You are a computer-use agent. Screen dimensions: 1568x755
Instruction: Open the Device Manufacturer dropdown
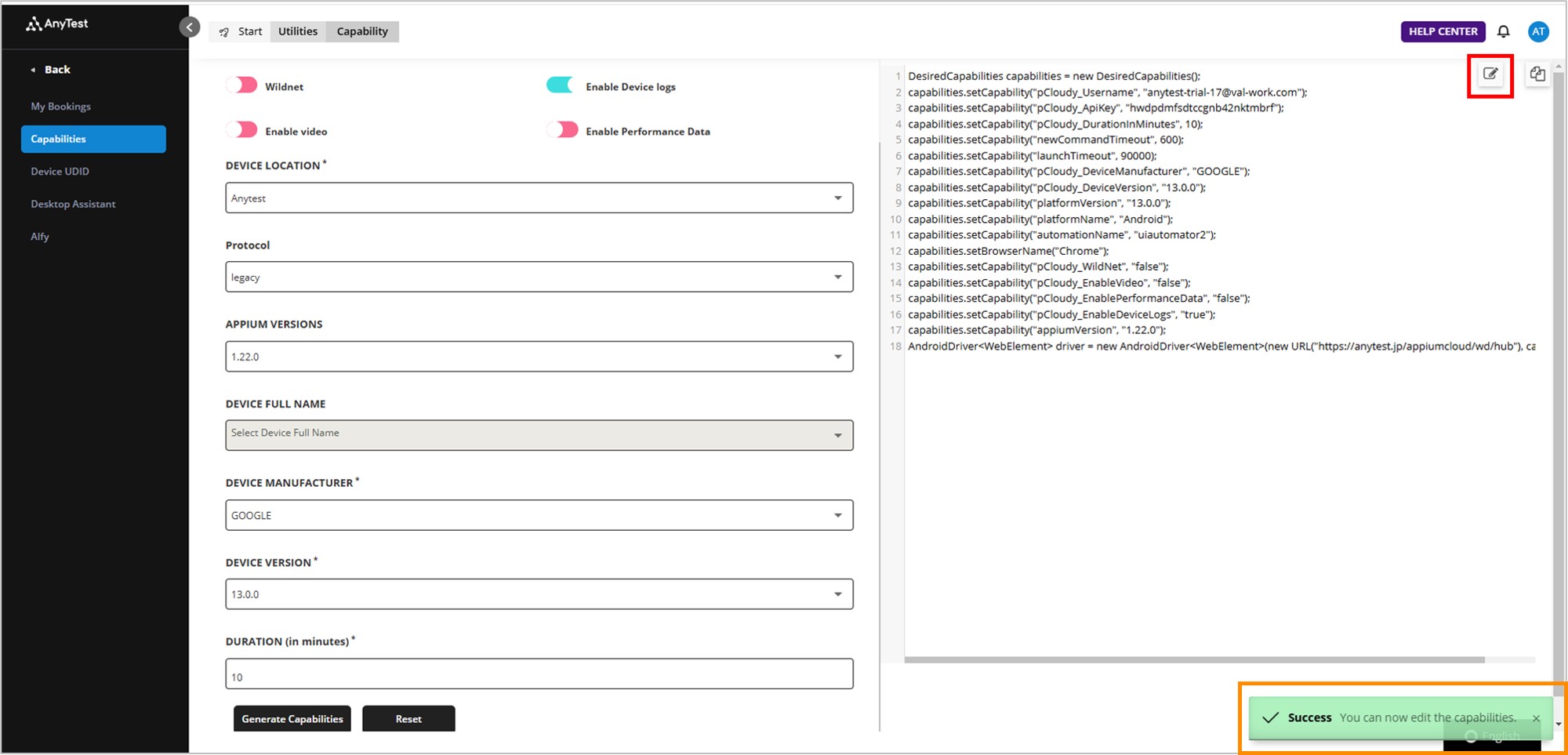point(539,515)
